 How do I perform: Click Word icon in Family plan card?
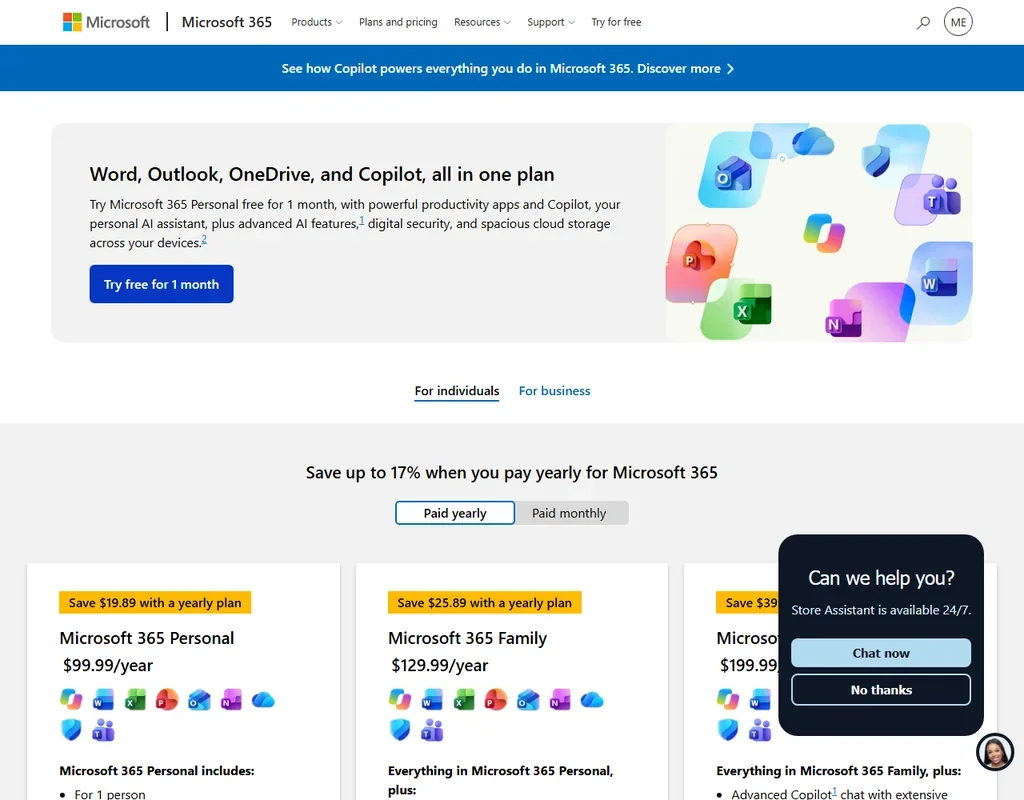[432, 699]
